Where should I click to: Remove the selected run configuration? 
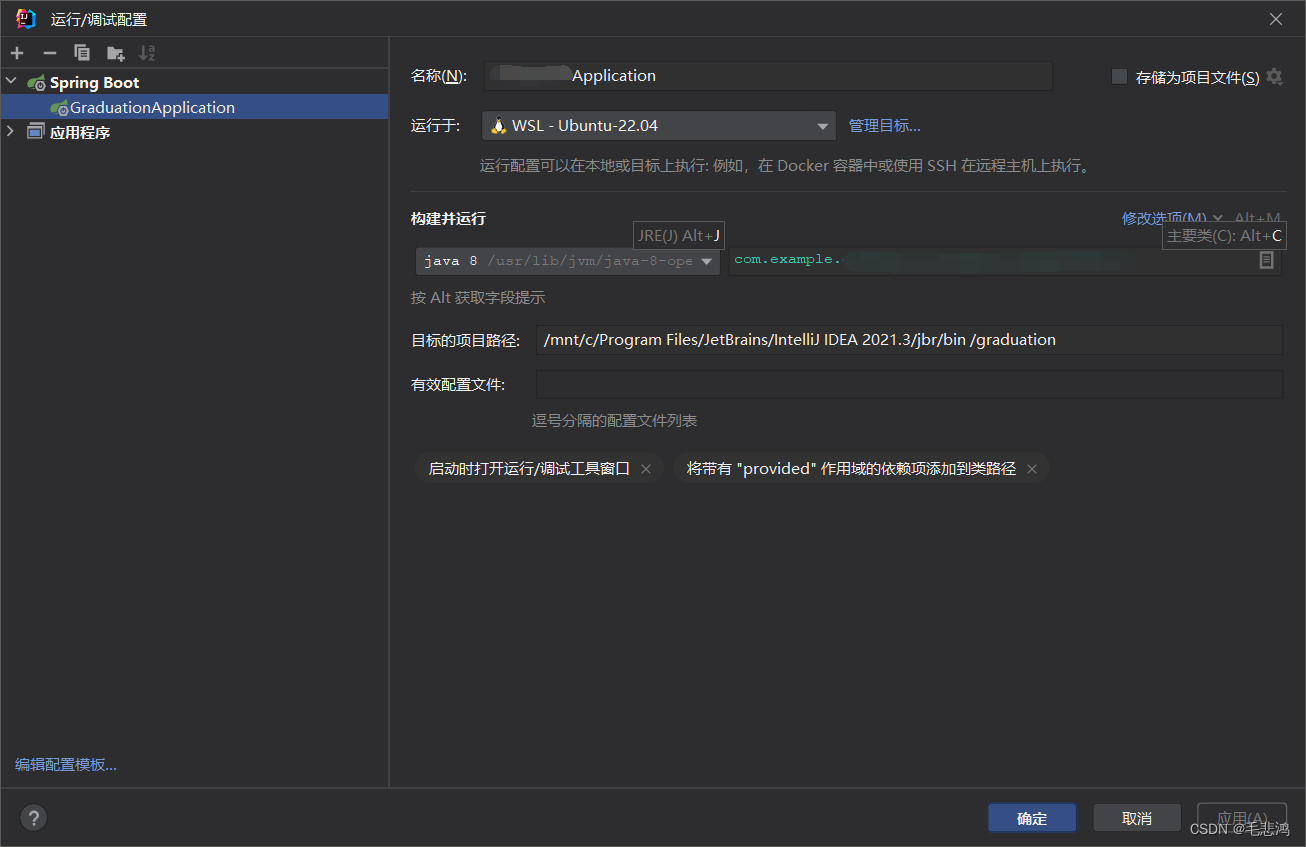pos(48,52)
